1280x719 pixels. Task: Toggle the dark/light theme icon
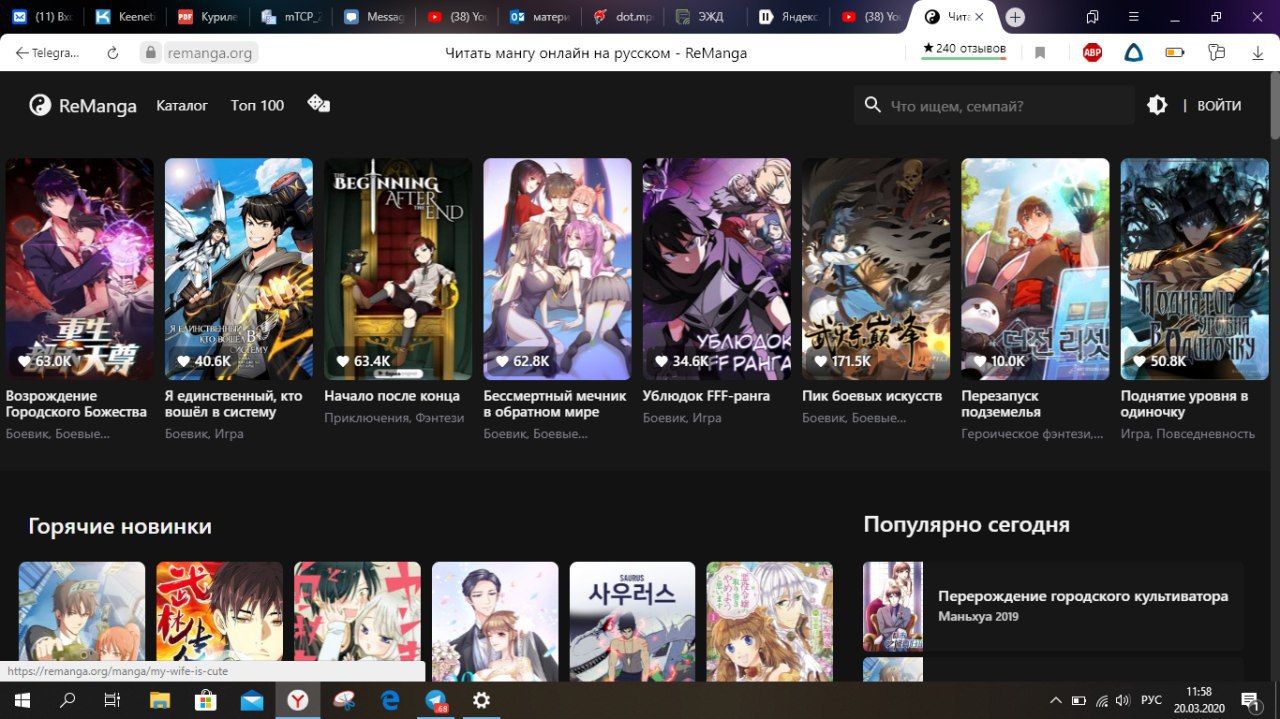click(x=1157, y=105)
